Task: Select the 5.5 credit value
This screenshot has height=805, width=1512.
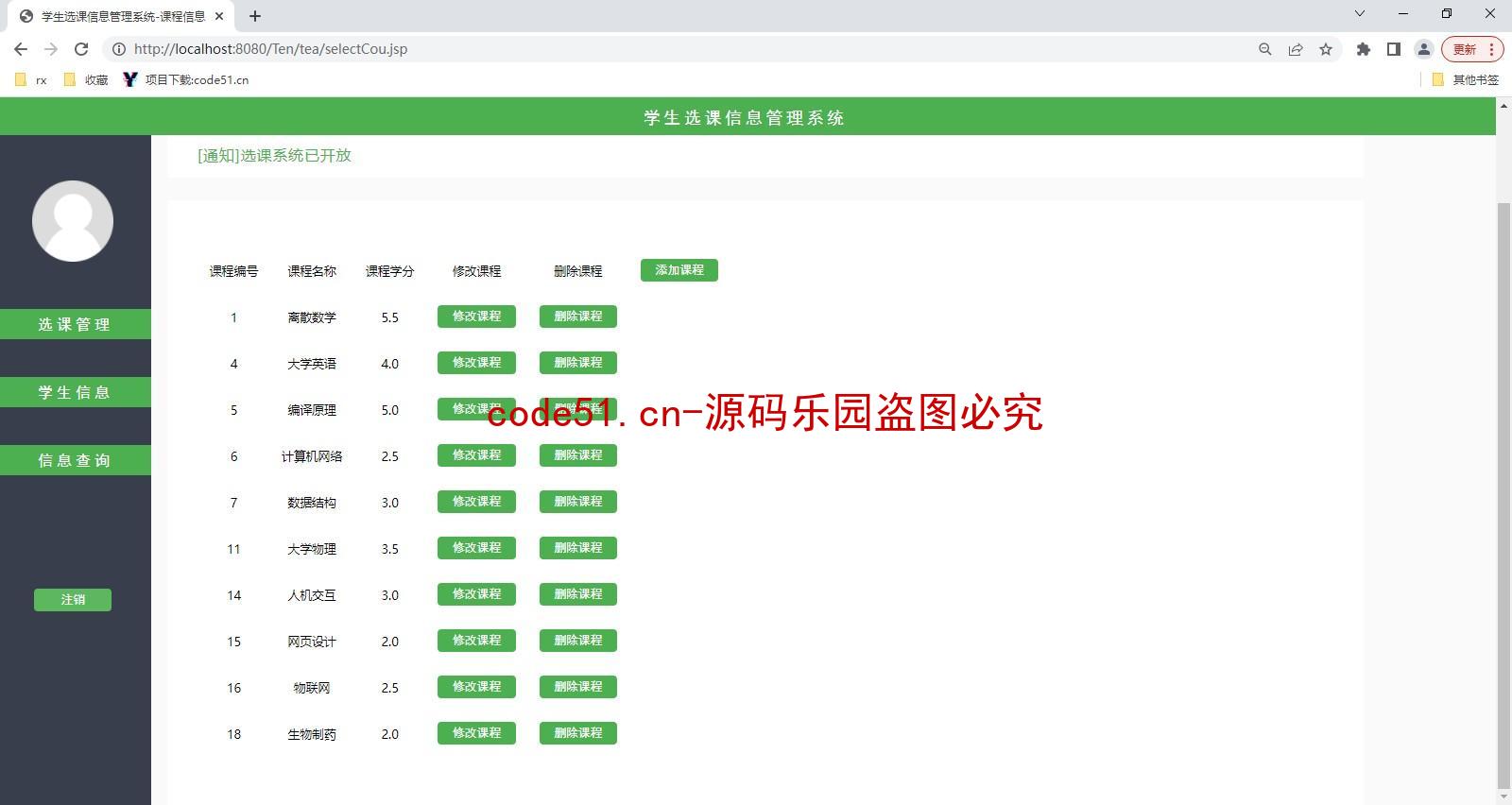Action: [390, 317]
